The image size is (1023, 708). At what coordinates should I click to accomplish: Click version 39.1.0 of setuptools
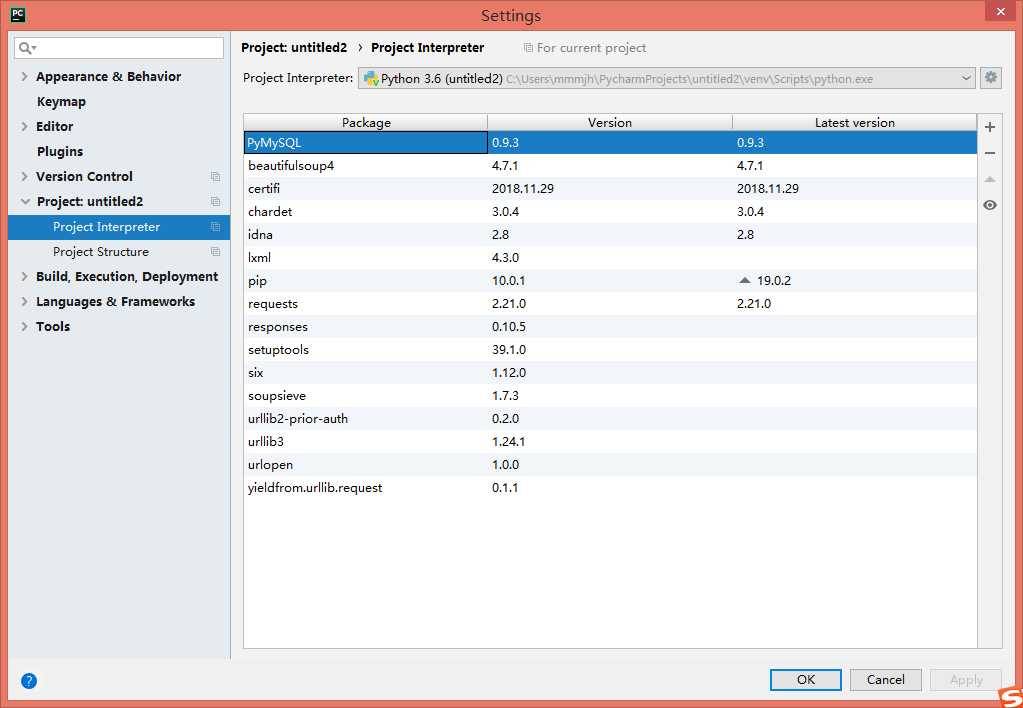coord(509,350)
